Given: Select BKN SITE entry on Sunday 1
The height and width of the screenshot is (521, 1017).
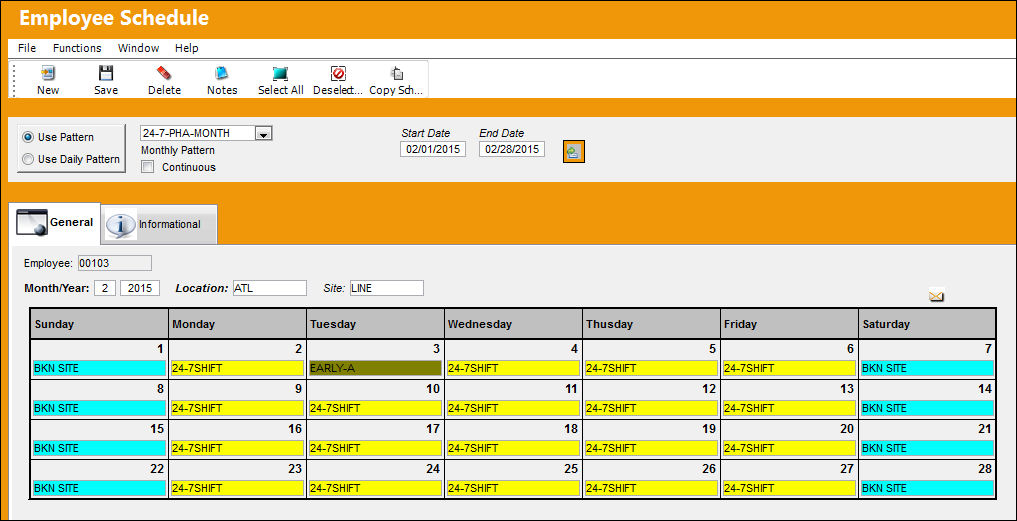Looking at the screenshot, I should pyautogui.click(x=99, y=368).
